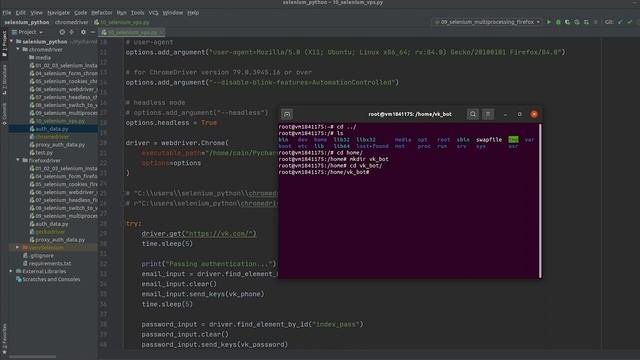
Task: Click the 'email_input.clear()' code line
Action: click(179, 284)
